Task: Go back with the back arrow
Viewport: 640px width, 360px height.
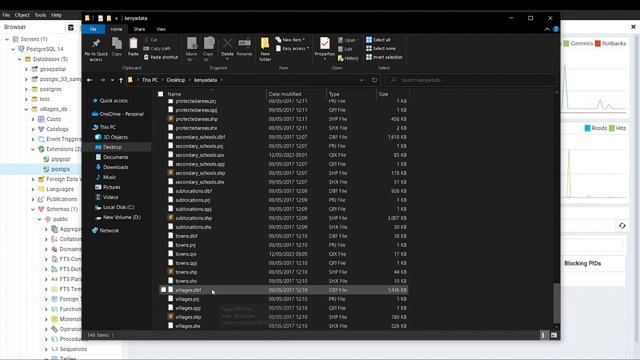Action: (89, 80)
